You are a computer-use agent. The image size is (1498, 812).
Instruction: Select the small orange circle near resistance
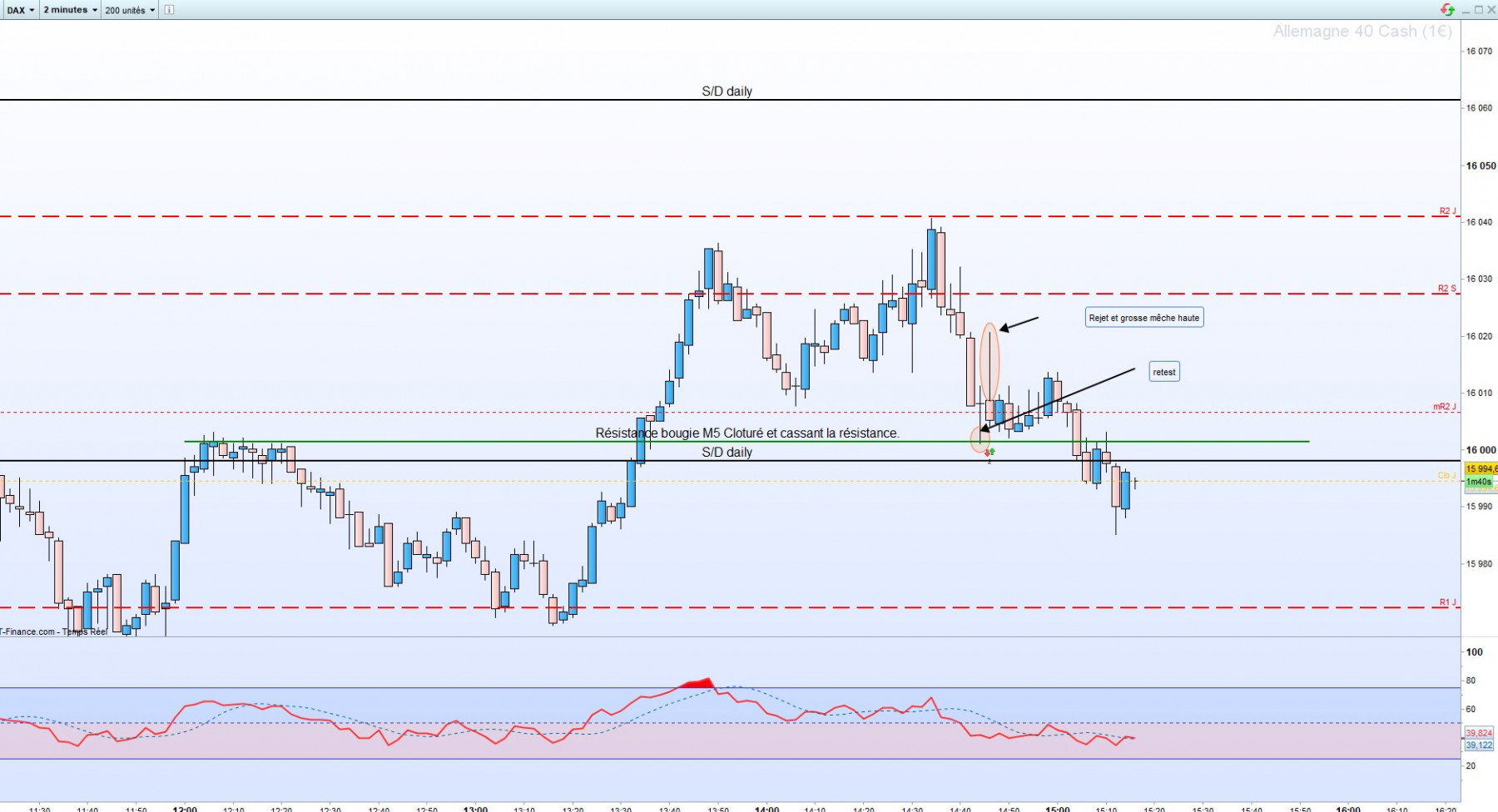tap(980, 439)
